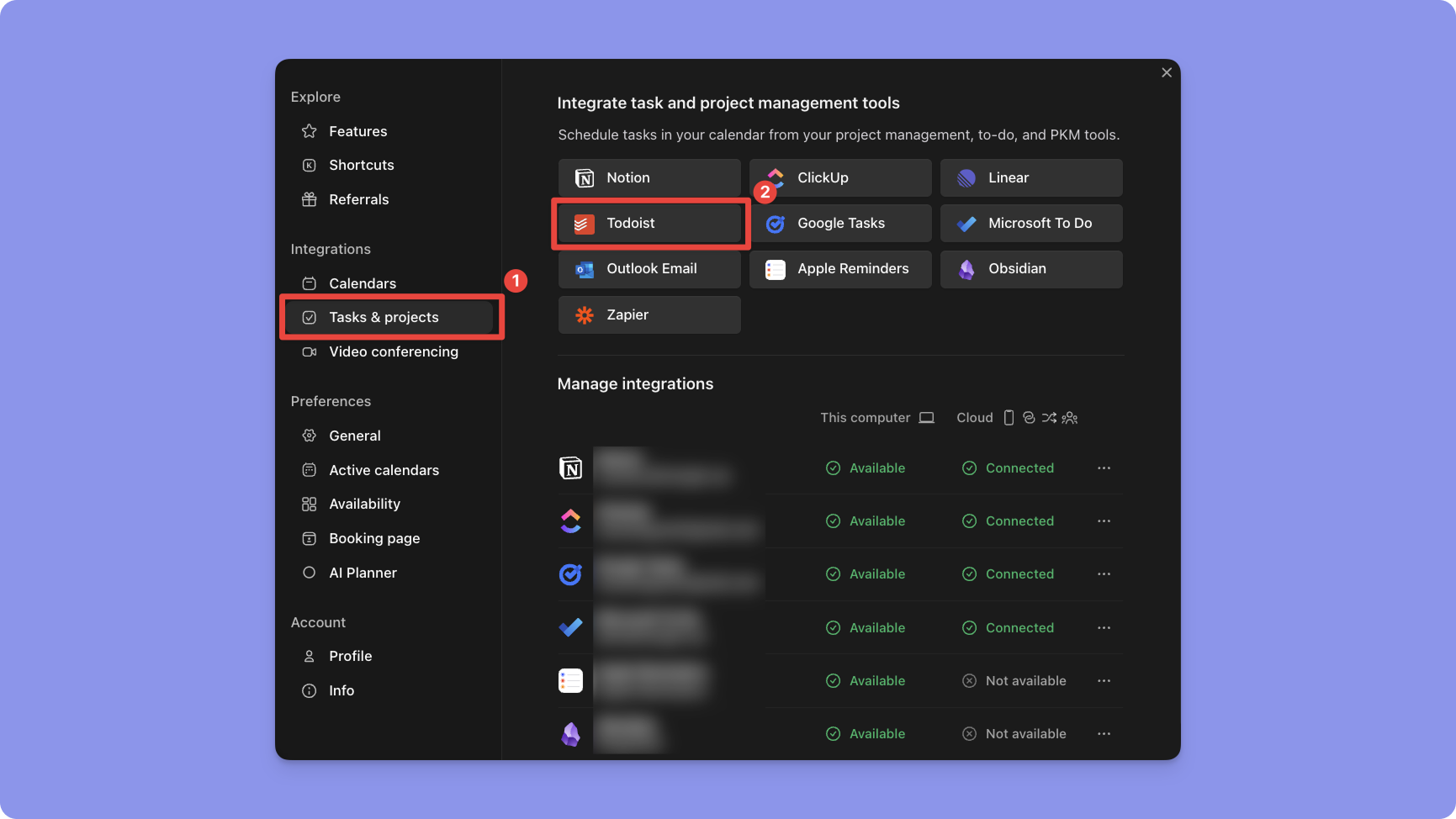The image size is (1456, 819).
Task: Click the Info circle icon
Action: (x=310, y=690)
